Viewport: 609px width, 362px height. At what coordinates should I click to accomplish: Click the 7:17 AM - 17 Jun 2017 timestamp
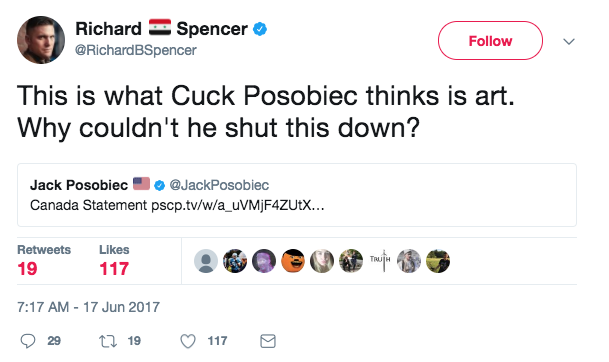89,307
